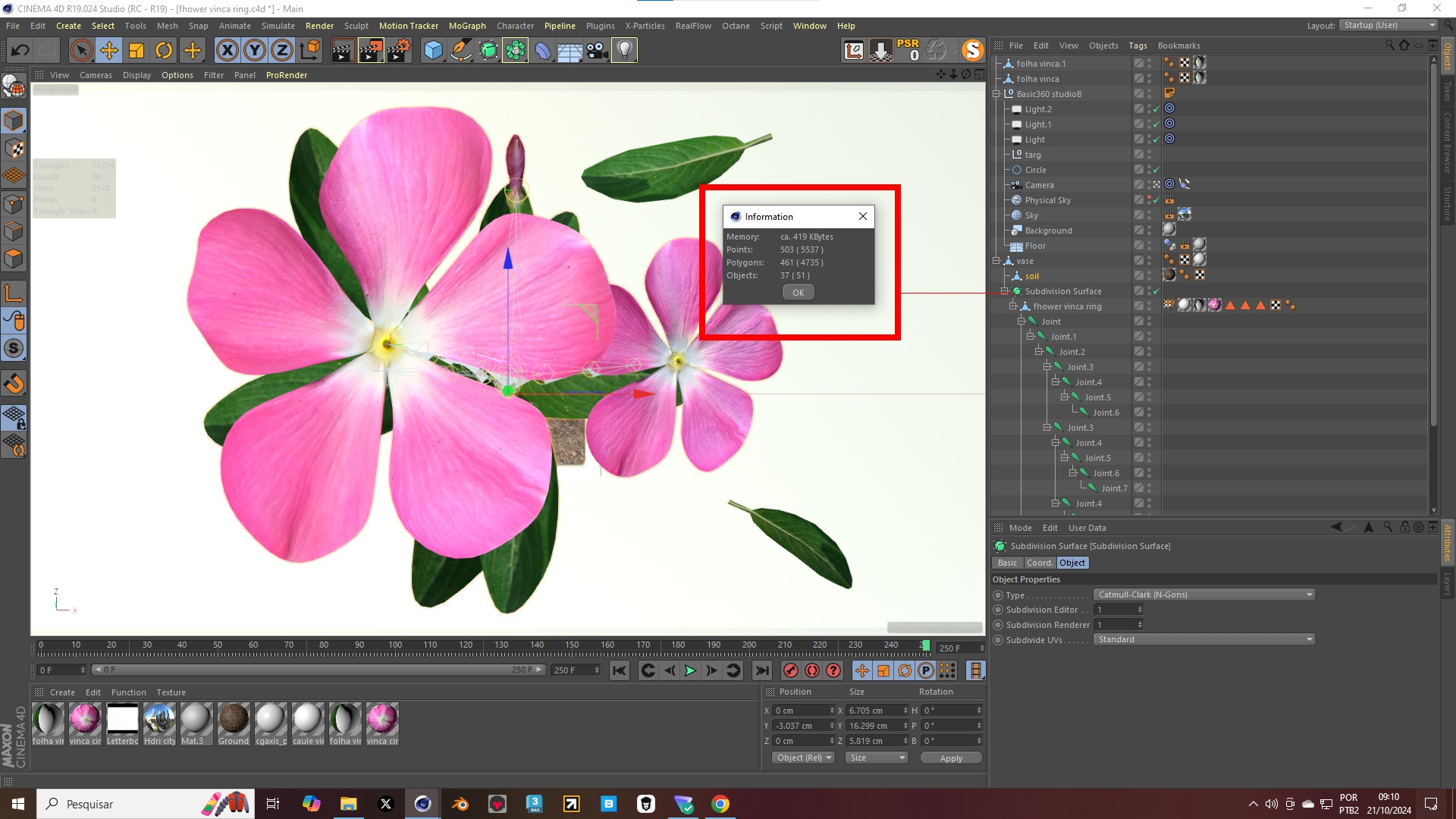Select the Ground material swatch
The image size is (1456, 819).
click(x=234, y=719)
